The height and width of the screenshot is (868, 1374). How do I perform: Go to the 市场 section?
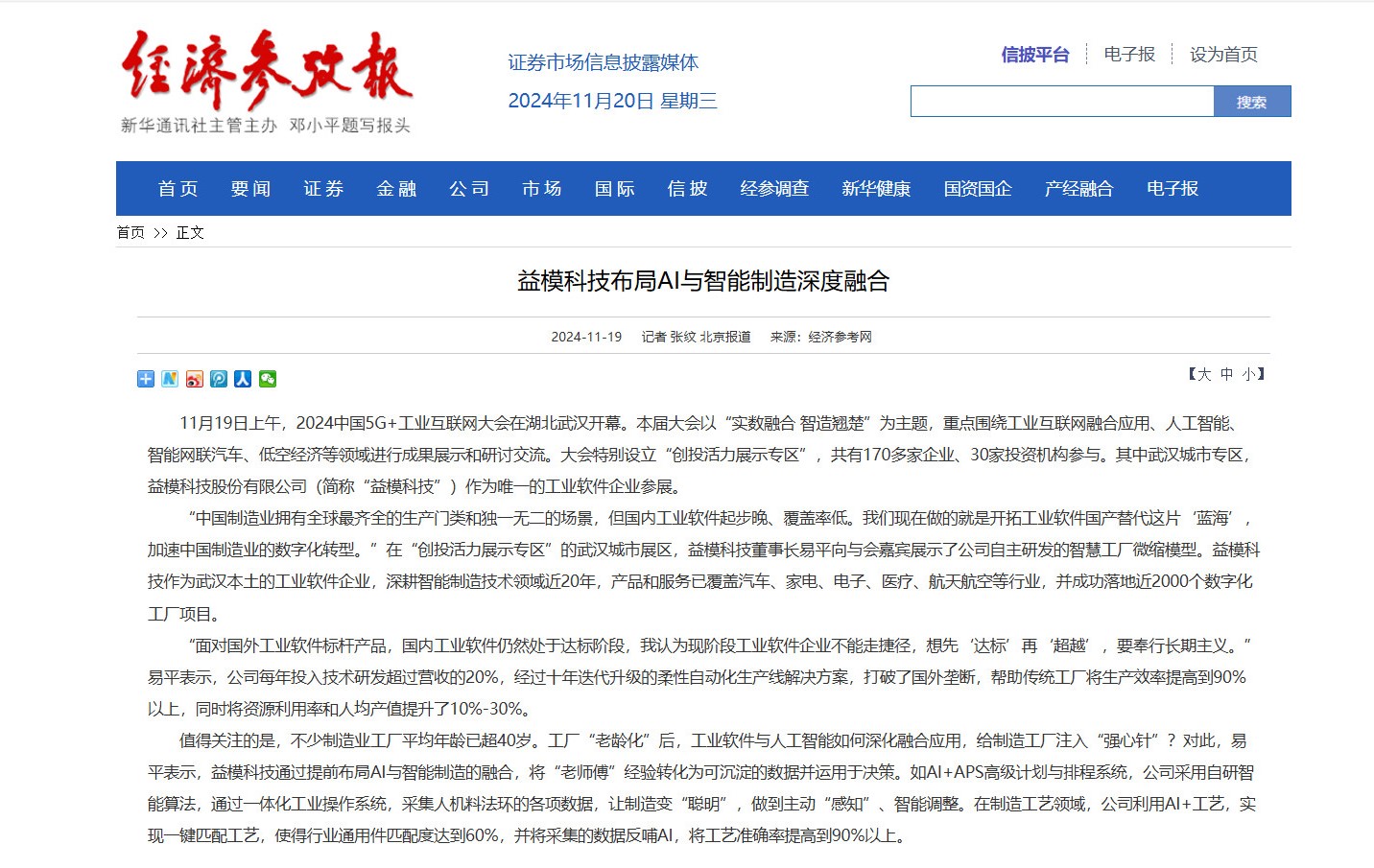542,189
